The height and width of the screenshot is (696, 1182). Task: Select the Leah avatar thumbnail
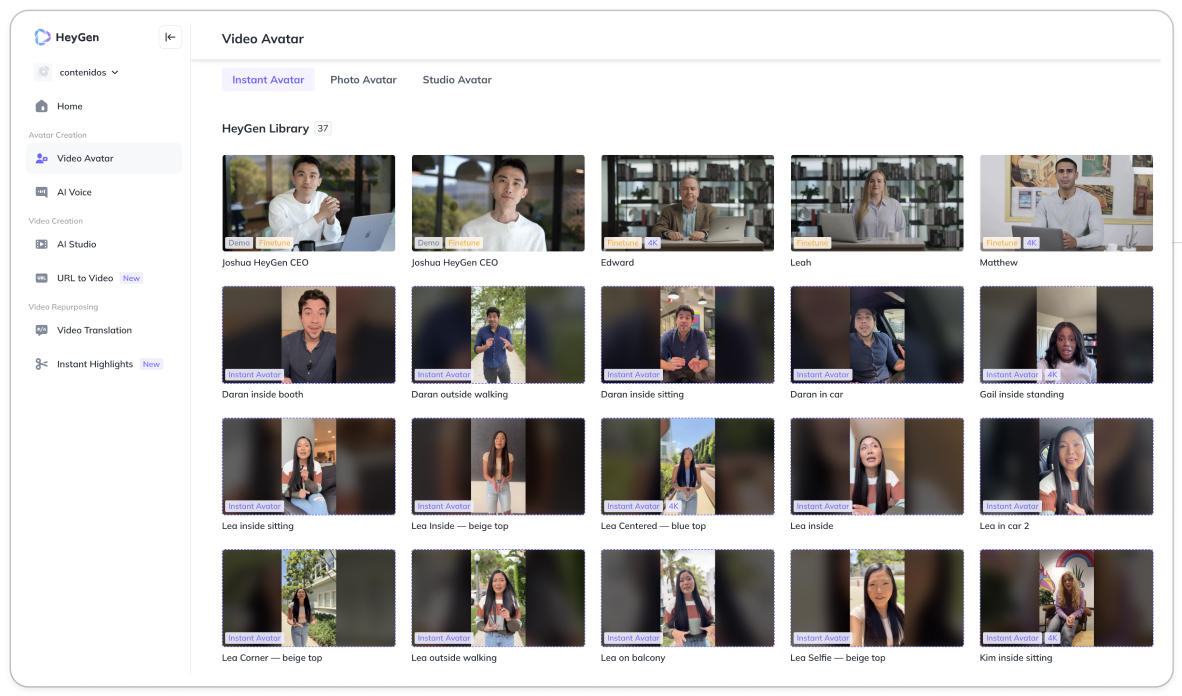[876, 202]
